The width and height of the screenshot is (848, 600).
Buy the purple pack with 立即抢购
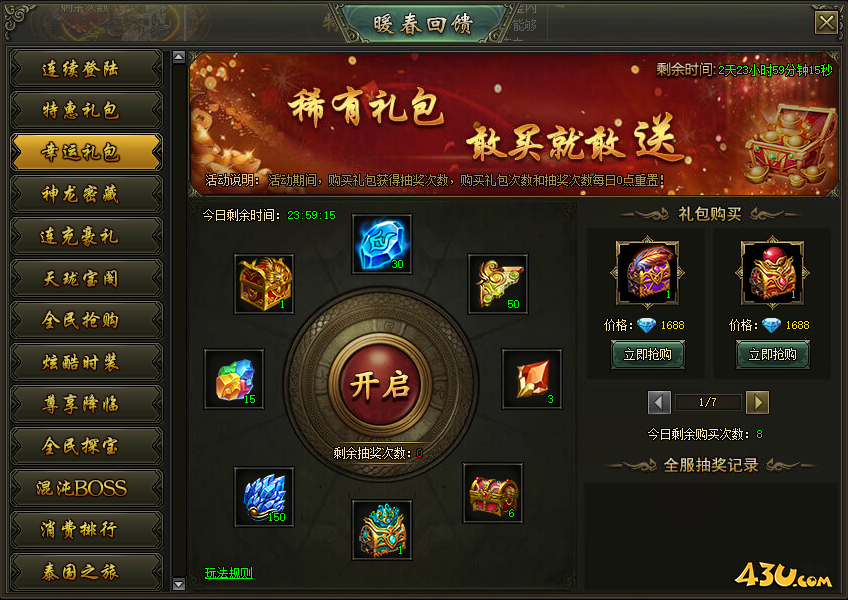pyautogui.click(x=647, y=354)
